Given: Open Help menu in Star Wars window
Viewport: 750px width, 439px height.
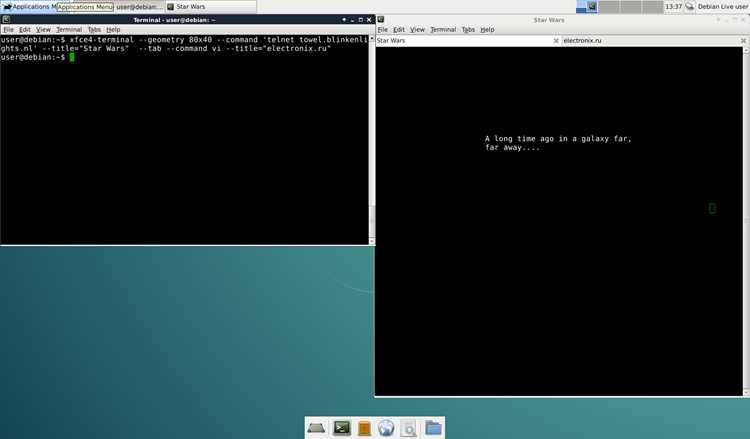Looking at the screenshot, I should [487, 30].
